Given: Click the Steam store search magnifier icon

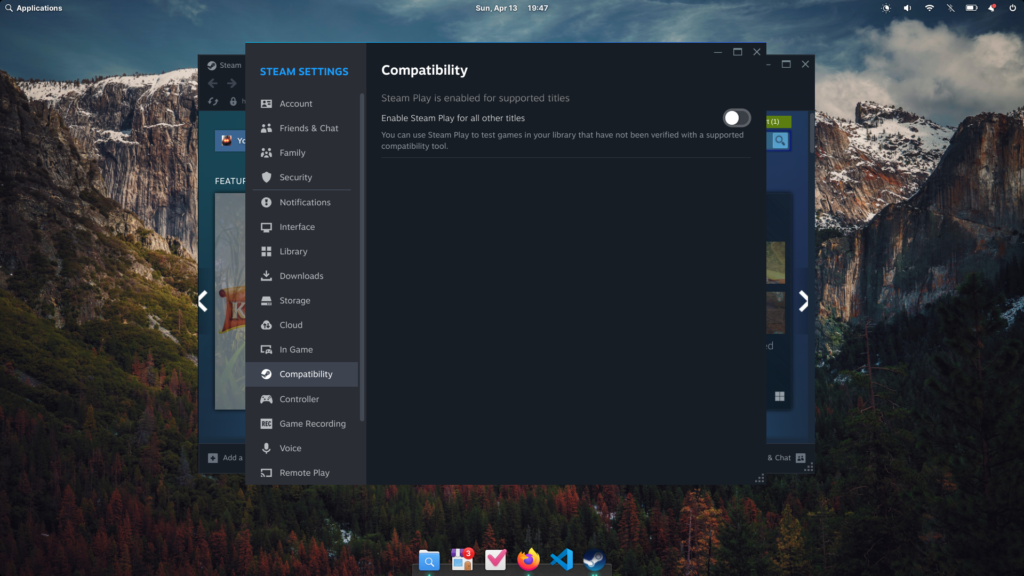Looking at the screenshot, I should click(x=780, y=140).
